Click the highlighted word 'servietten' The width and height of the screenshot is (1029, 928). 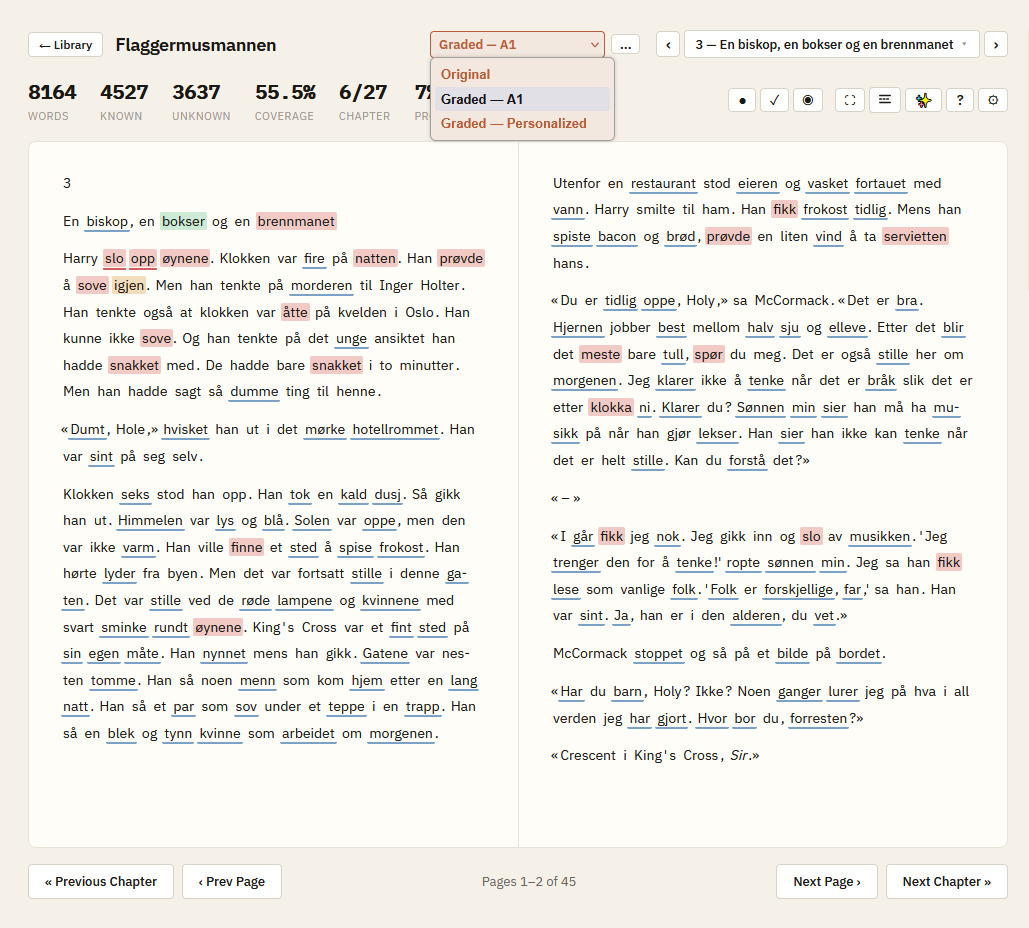click(915, 236)
